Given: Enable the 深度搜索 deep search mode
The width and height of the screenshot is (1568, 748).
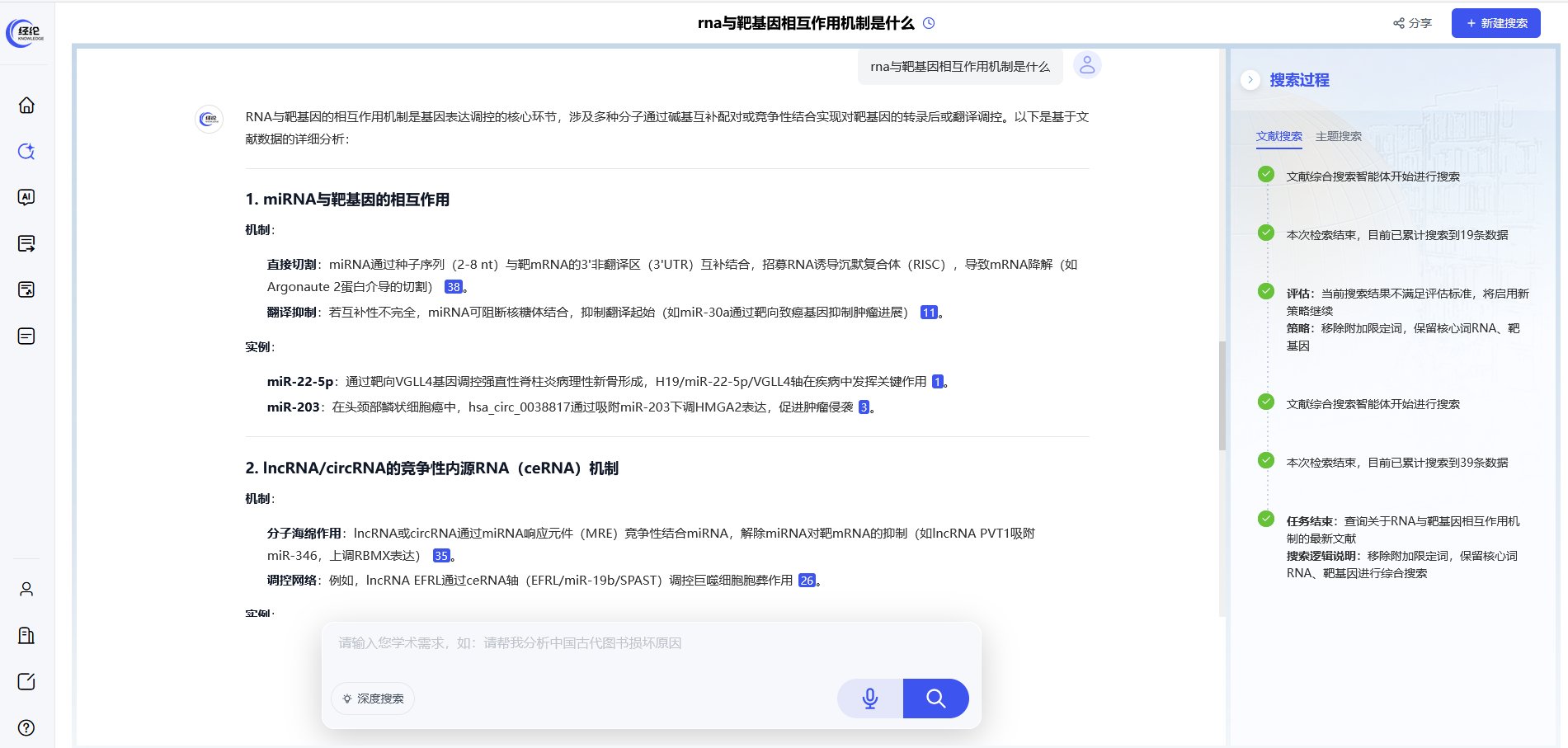Looking at the screenshot, I should pos(372,698).
